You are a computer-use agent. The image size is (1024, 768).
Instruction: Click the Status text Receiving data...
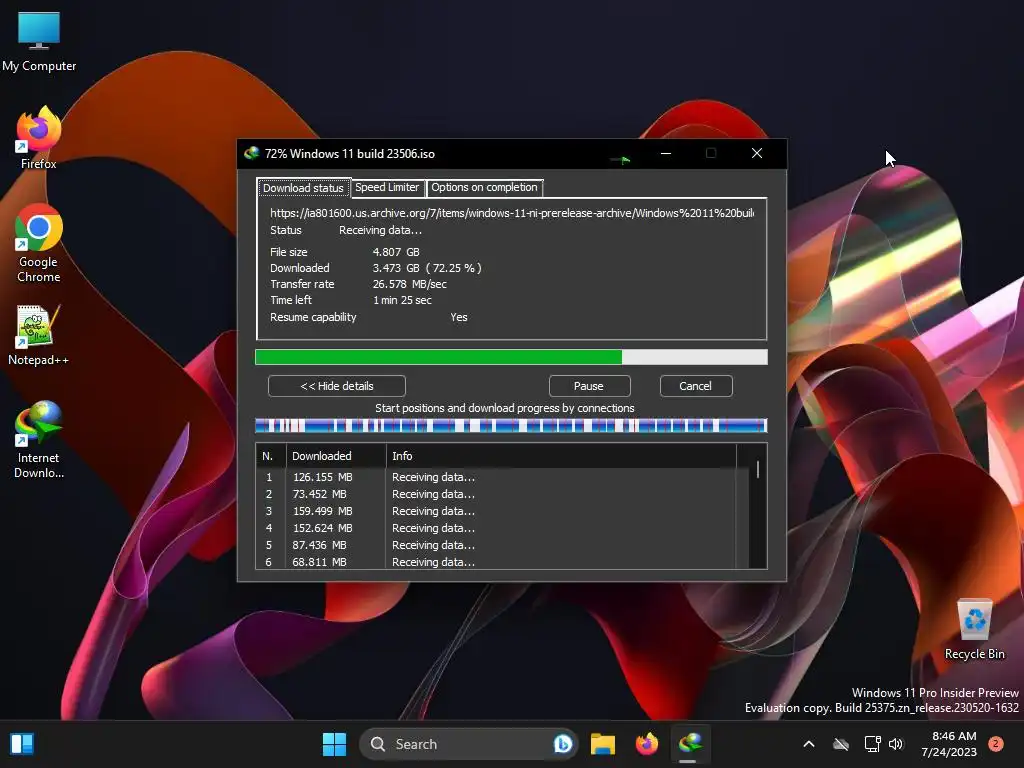[380, 231]
